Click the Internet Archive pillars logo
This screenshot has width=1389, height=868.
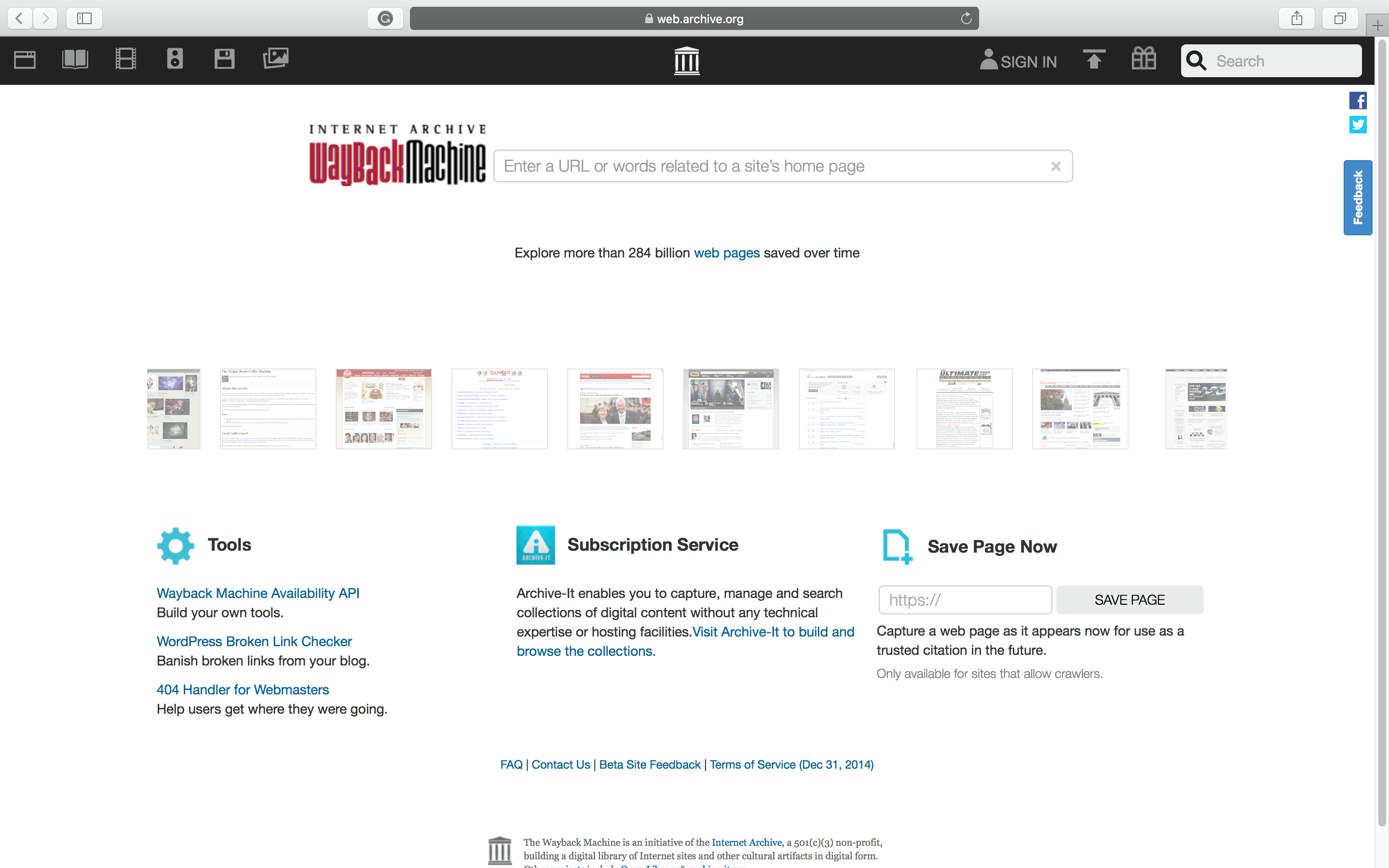(686, 61)
